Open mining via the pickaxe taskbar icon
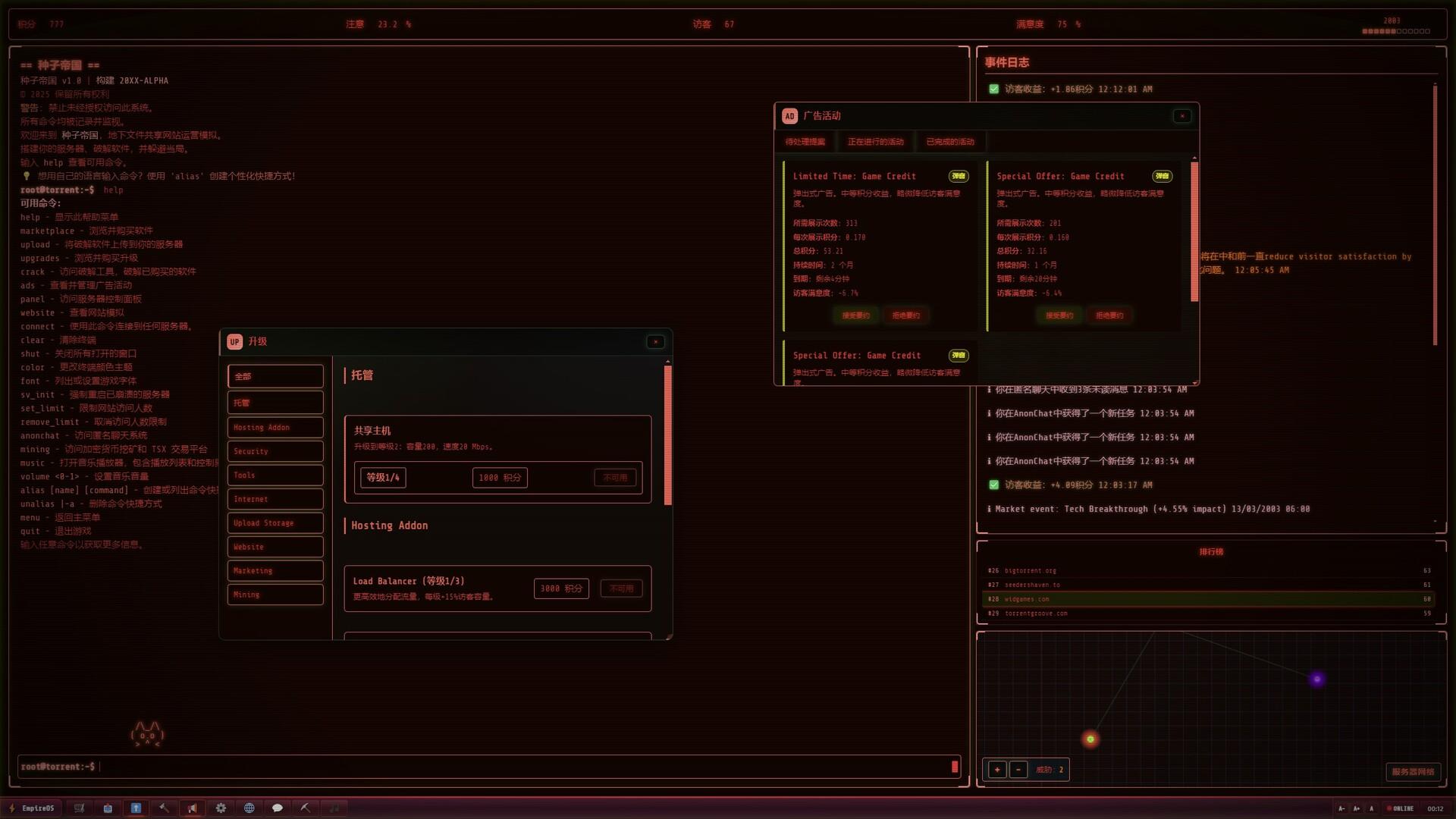Viewport: 1456px width, 819px height. point(306,808)
